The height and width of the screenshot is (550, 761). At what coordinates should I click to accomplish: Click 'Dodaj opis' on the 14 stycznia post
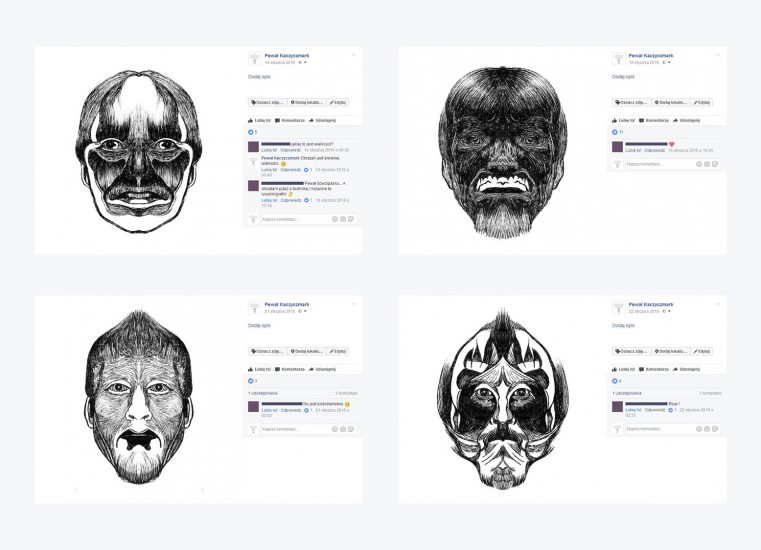pos(259,77)
